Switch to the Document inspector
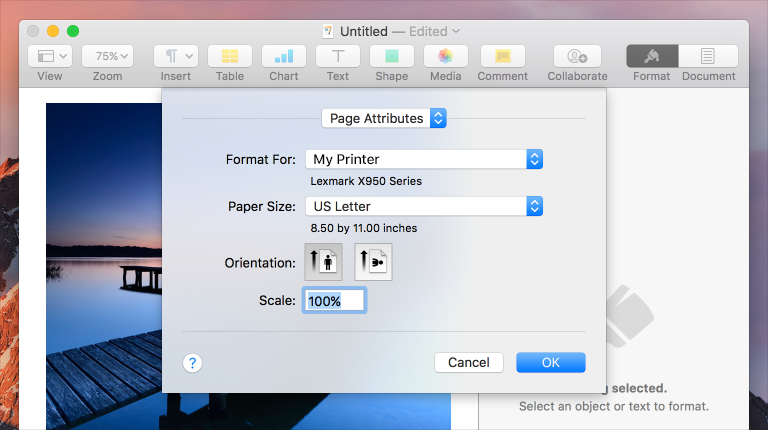 tap(708, 56)
